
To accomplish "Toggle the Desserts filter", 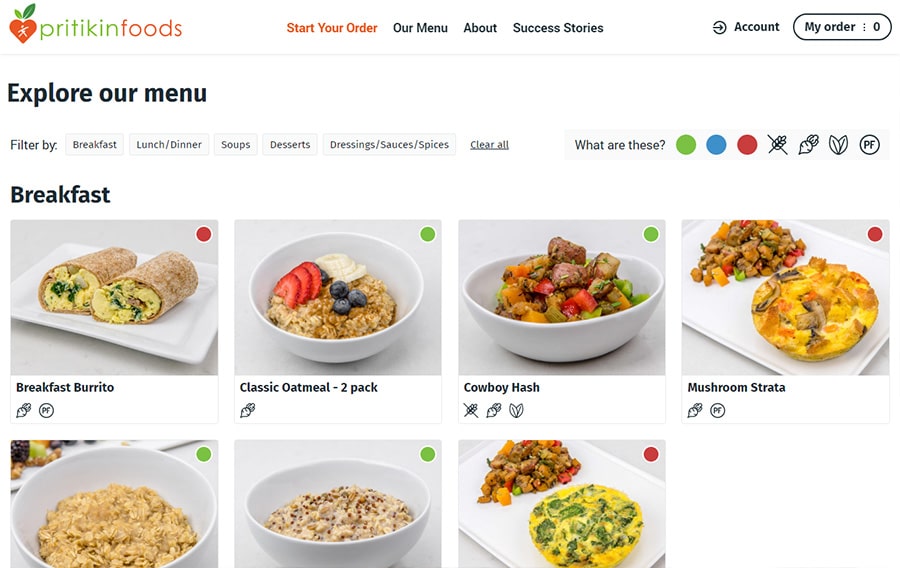I will pos(290,145).
